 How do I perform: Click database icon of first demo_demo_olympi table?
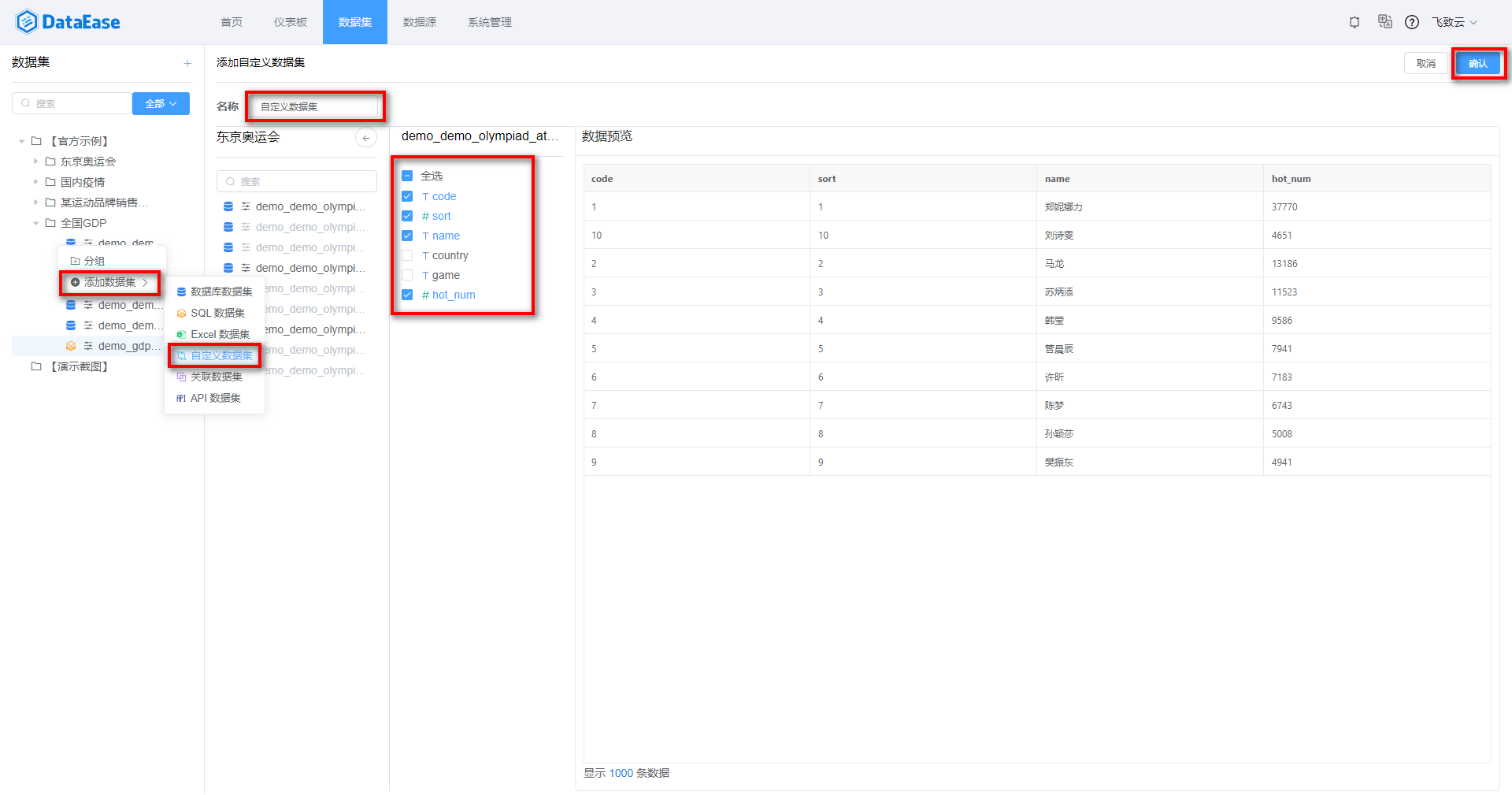tap(228, 206)
